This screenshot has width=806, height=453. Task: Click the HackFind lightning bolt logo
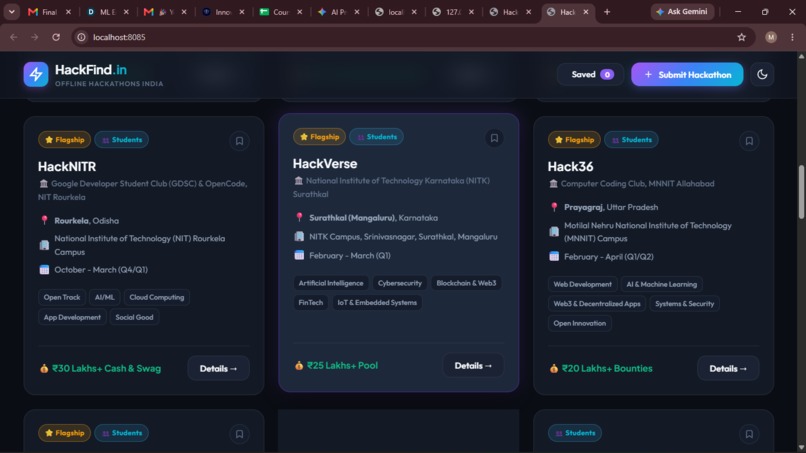[x=36, y=75]
